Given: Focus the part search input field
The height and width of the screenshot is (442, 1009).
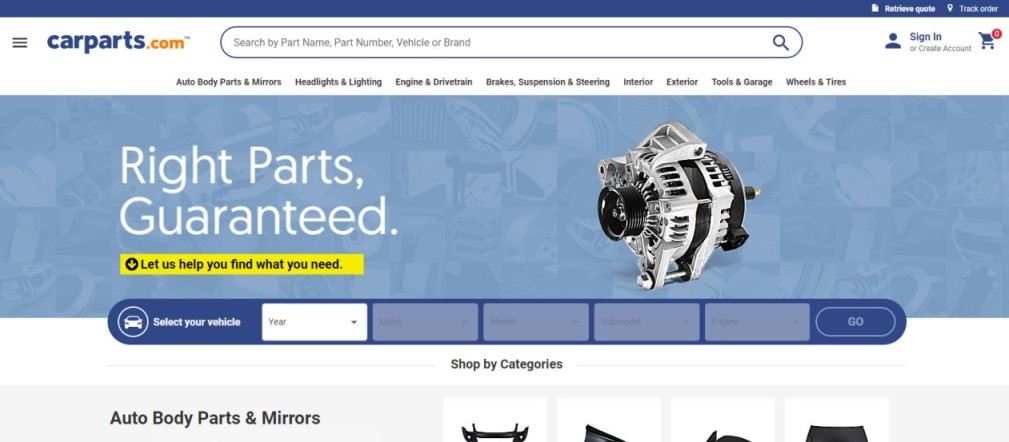Looking at the screenshot, I should click(x=495, y=42).
